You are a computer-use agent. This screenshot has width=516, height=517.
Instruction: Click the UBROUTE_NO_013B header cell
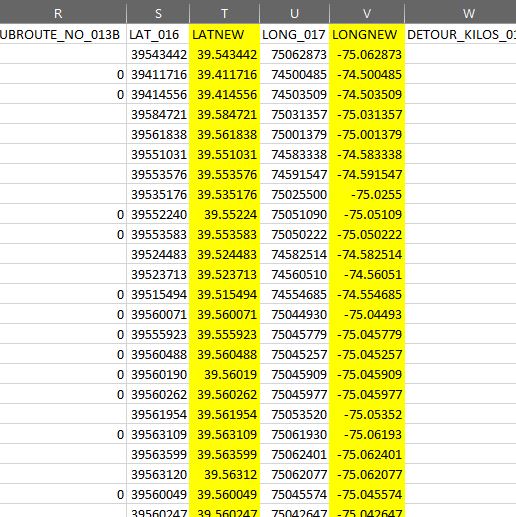[x=63, y=34]
